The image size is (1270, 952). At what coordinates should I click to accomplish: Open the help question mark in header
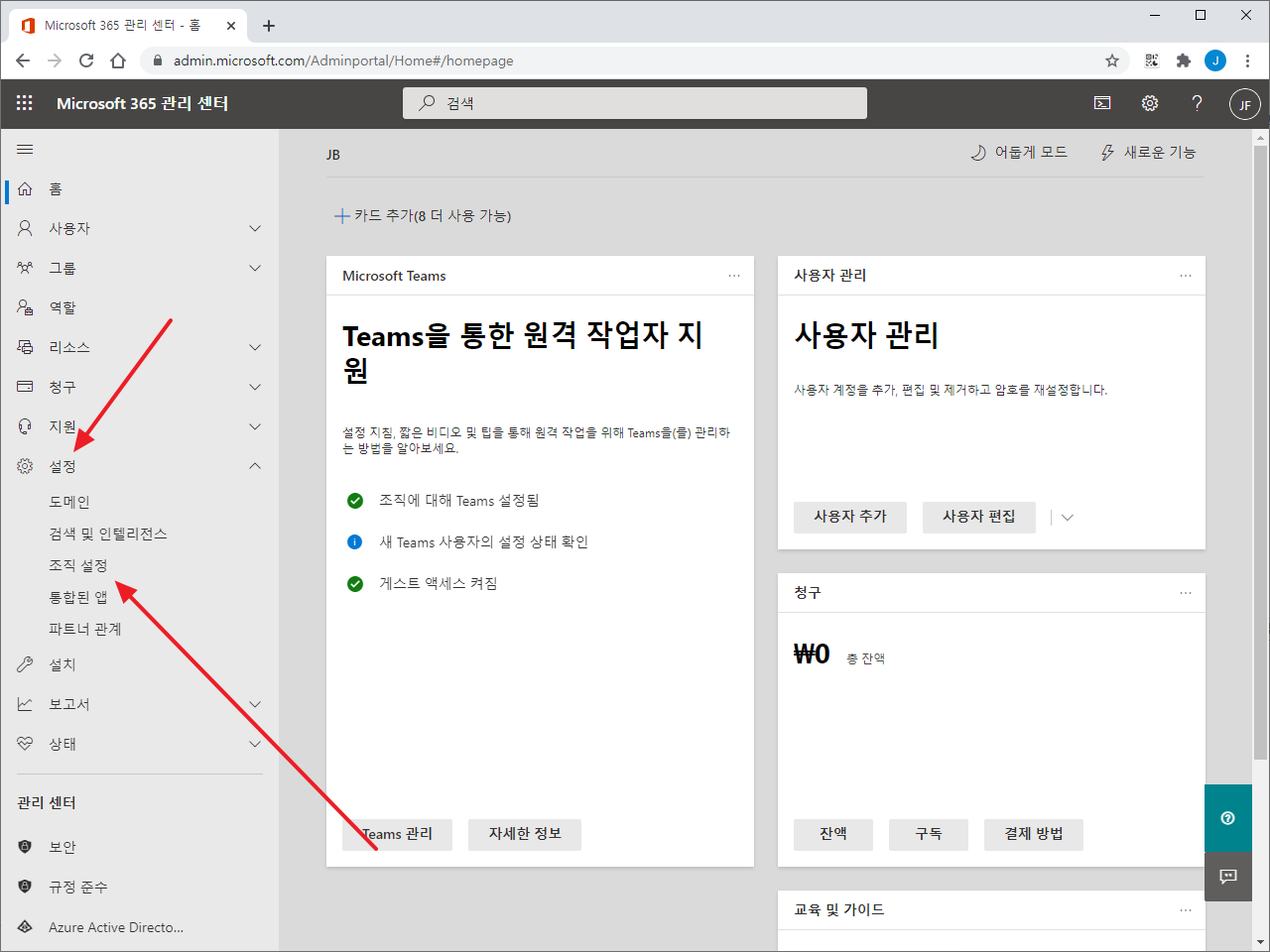pyautogui.click(x=1197, y=103)
